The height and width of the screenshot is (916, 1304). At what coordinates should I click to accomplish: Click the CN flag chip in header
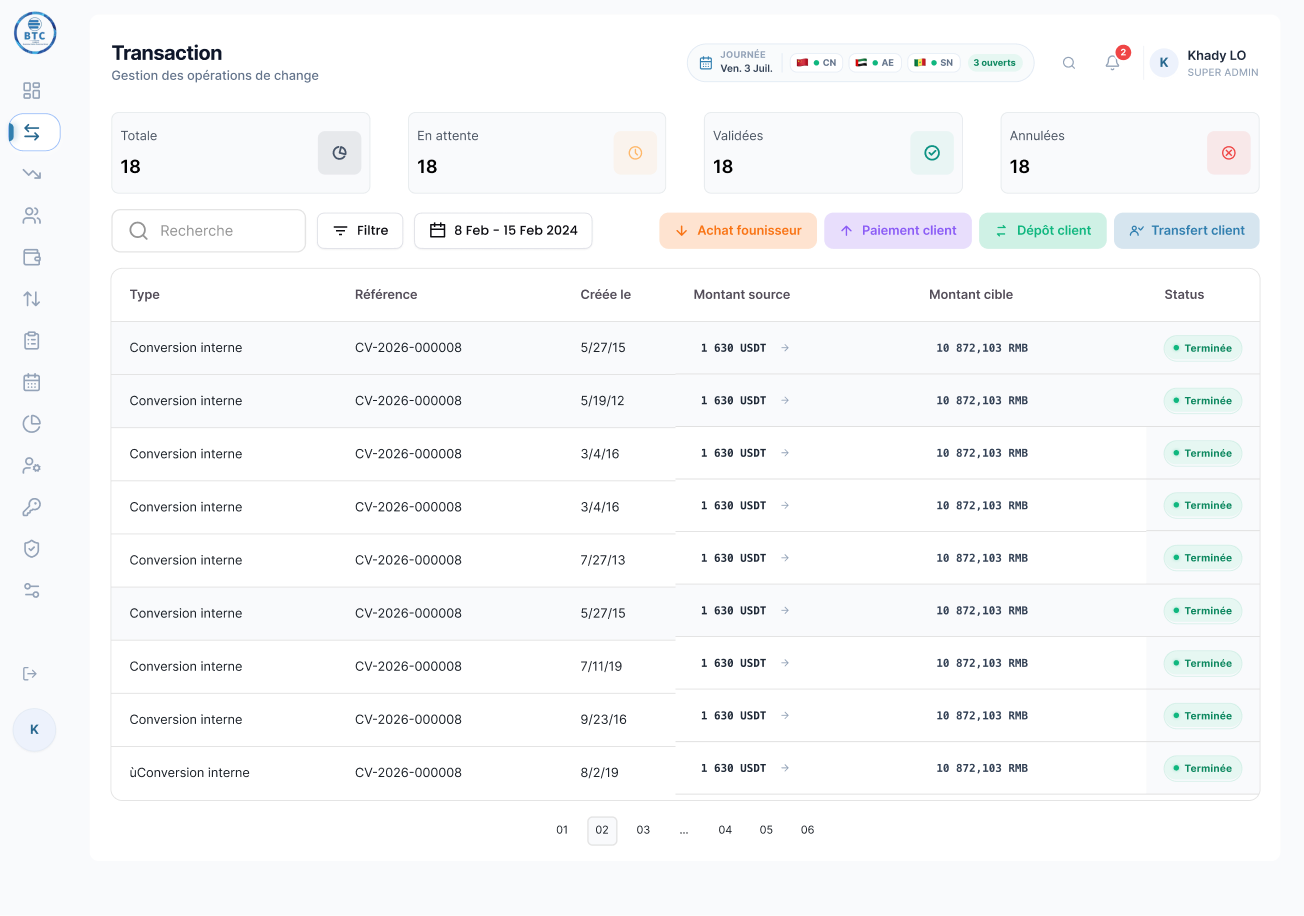tap(816, 63)
